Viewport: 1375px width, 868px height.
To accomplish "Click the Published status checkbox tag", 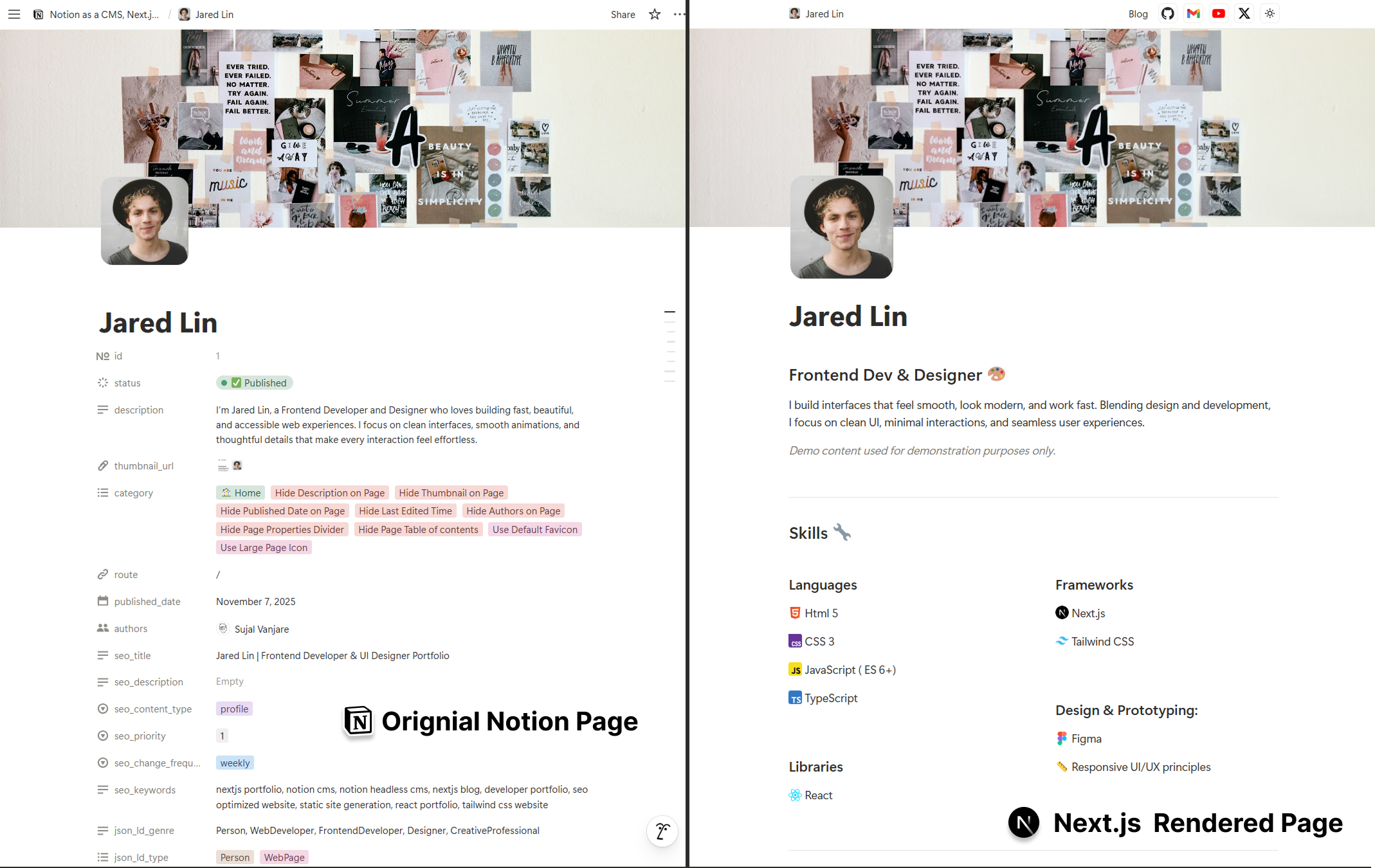I will tap(255, 383).
